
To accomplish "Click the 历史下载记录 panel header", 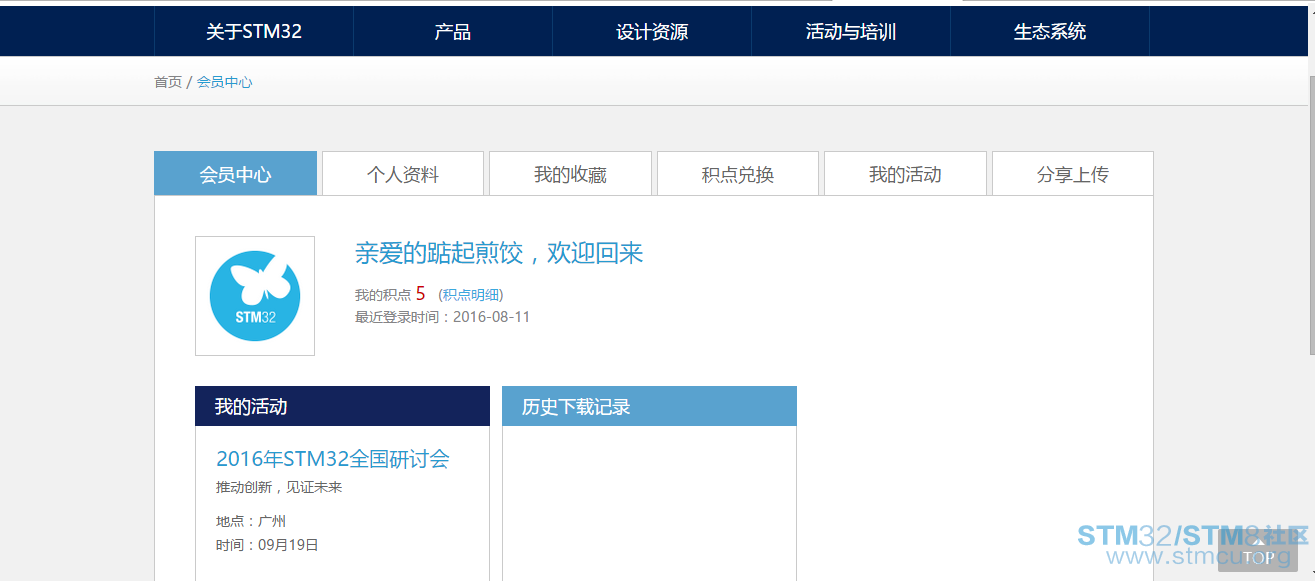I will [x=649, y=406].
